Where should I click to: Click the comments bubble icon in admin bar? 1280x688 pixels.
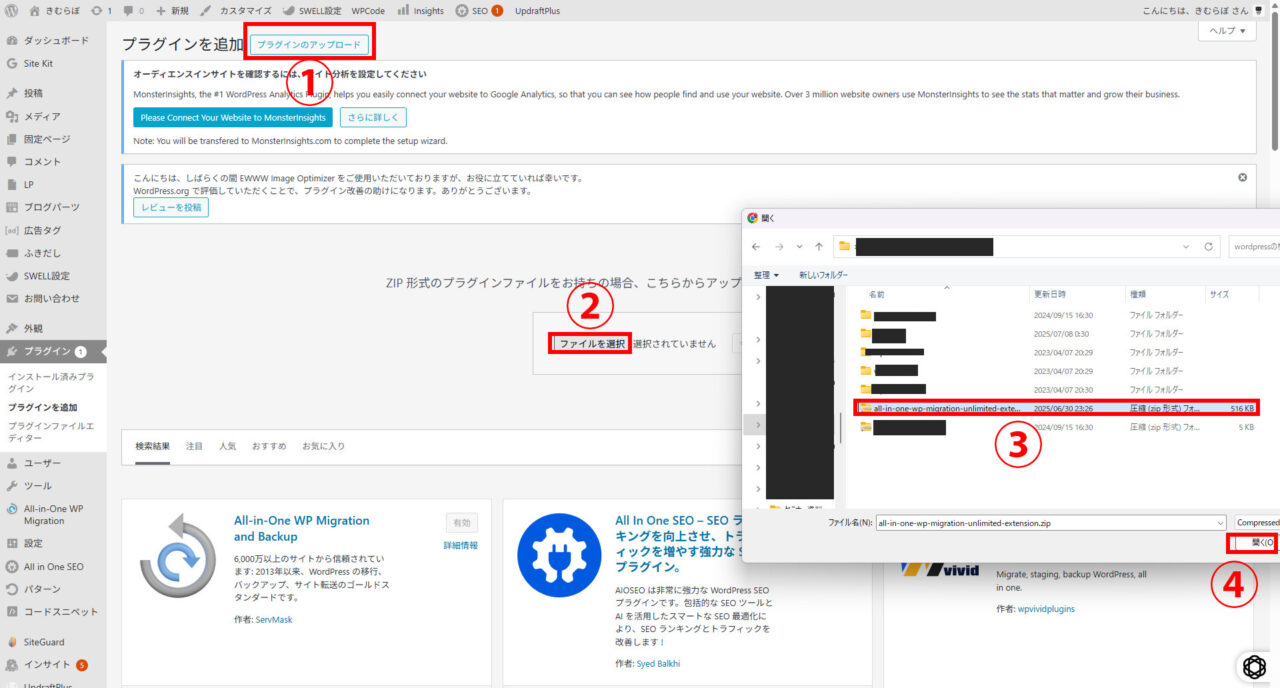point(128,11)
